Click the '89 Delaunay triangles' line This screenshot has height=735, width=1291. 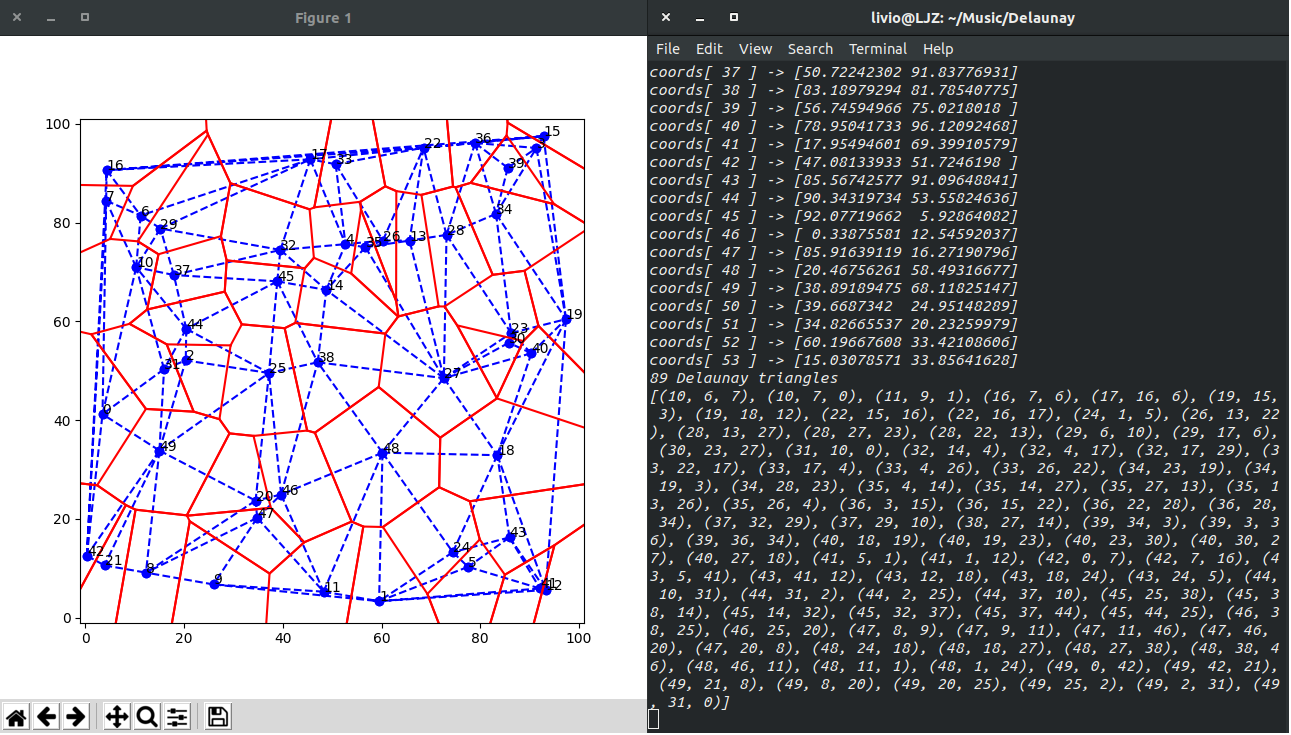[743, 379]
